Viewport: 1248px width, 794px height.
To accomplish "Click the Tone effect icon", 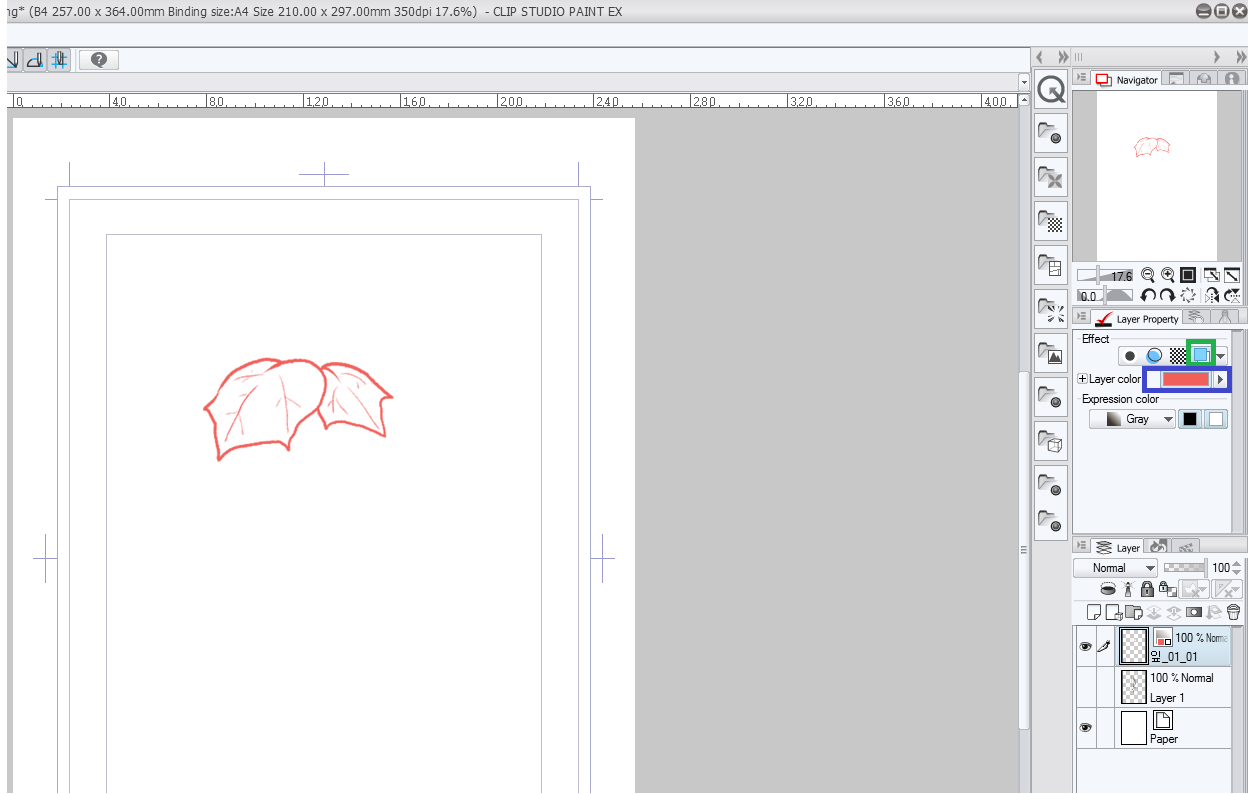I will click(x=1177, y=355).
